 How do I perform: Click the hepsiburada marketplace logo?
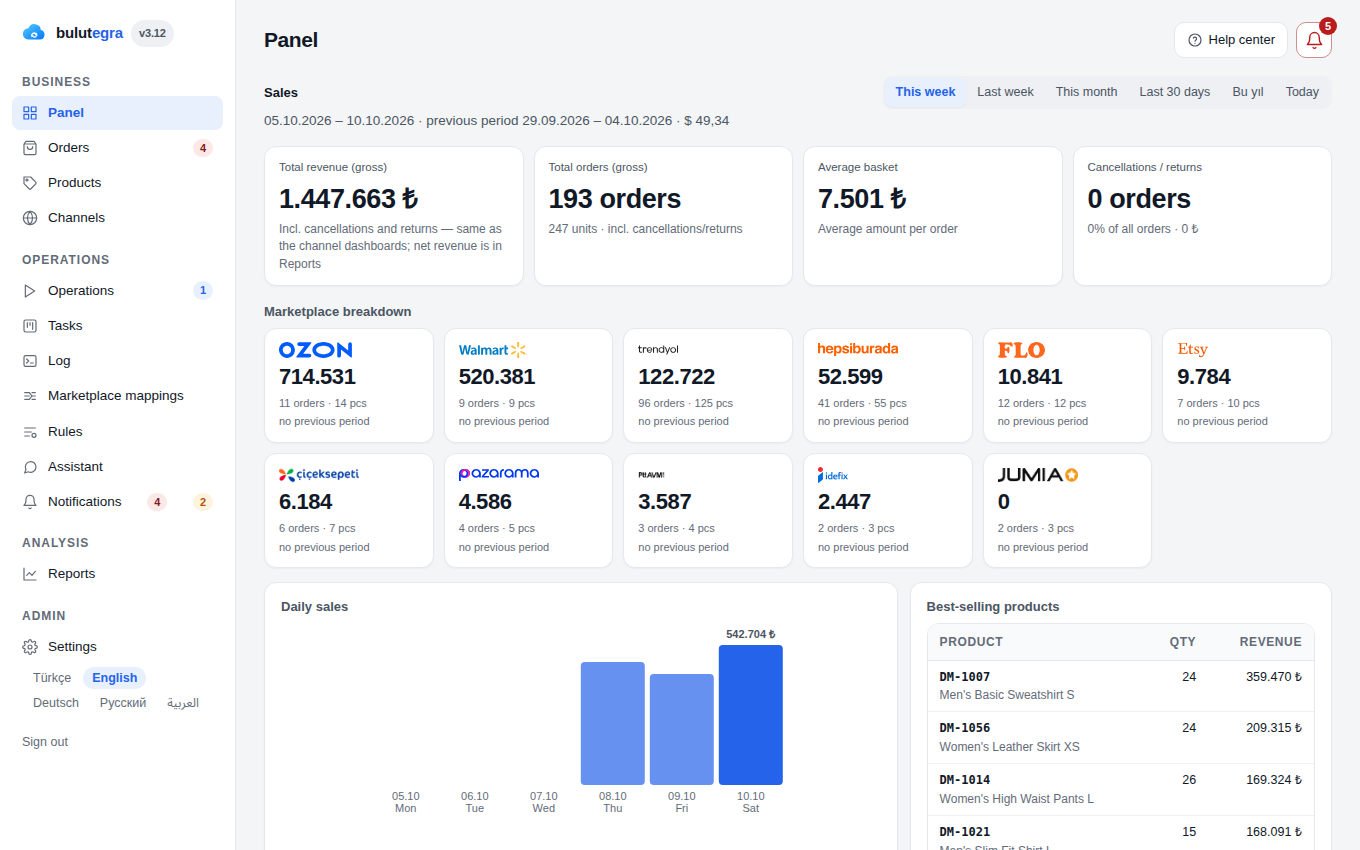tap(858, 349)
